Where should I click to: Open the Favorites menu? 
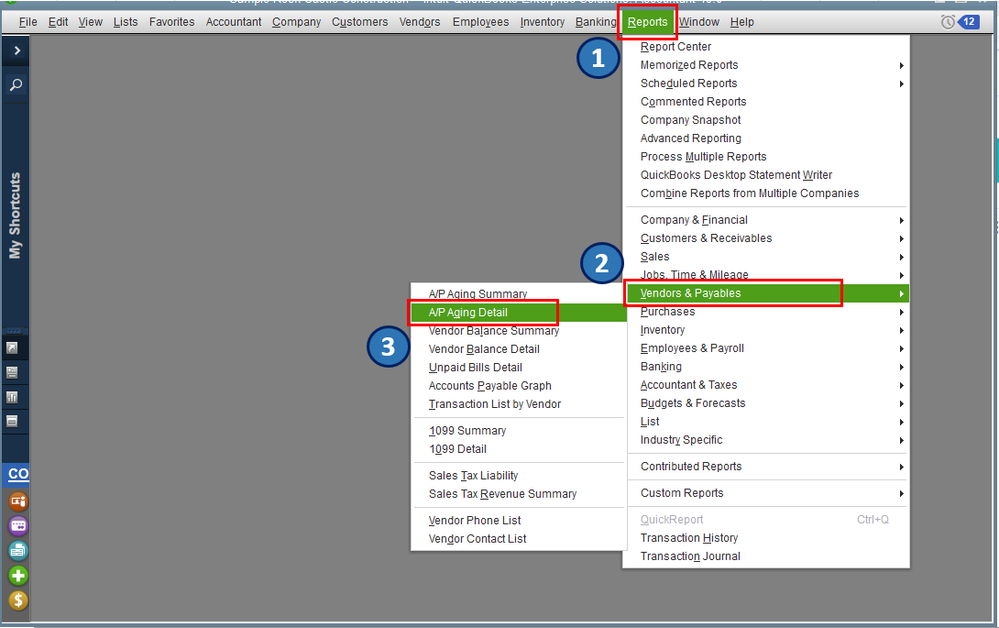172,22
